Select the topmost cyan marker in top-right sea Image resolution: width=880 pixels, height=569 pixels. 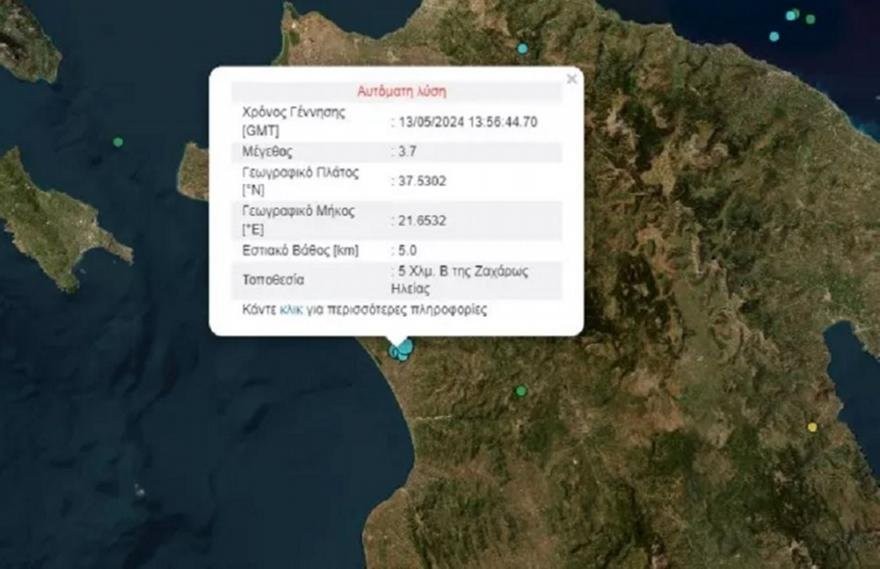click(791, 15)
